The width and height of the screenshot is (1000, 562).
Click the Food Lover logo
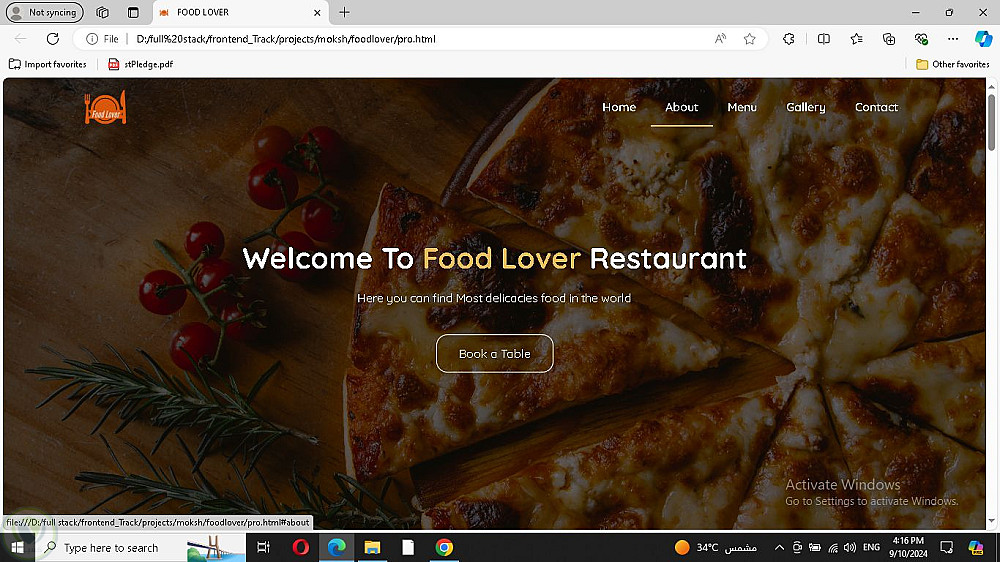[x=105, y=107]
